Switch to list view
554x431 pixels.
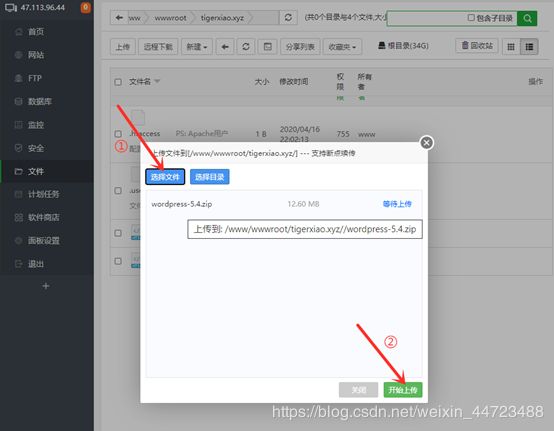point(529,47)
